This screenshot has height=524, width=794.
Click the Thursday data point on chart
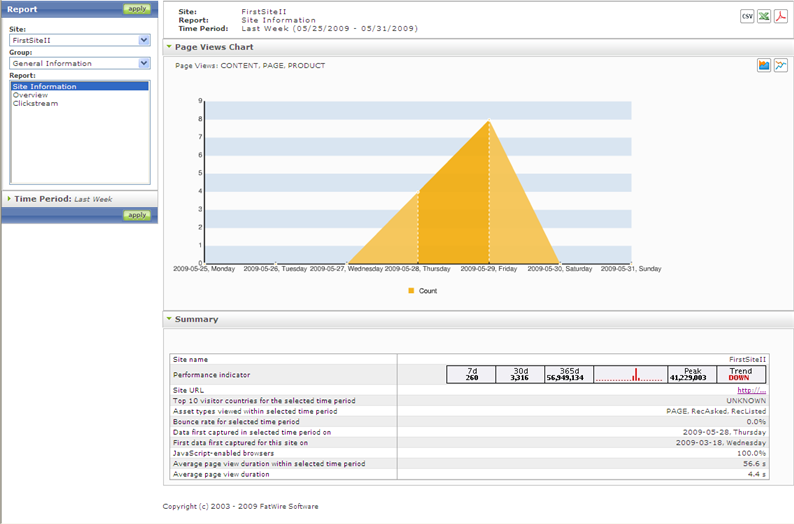(x=418, y=192)
